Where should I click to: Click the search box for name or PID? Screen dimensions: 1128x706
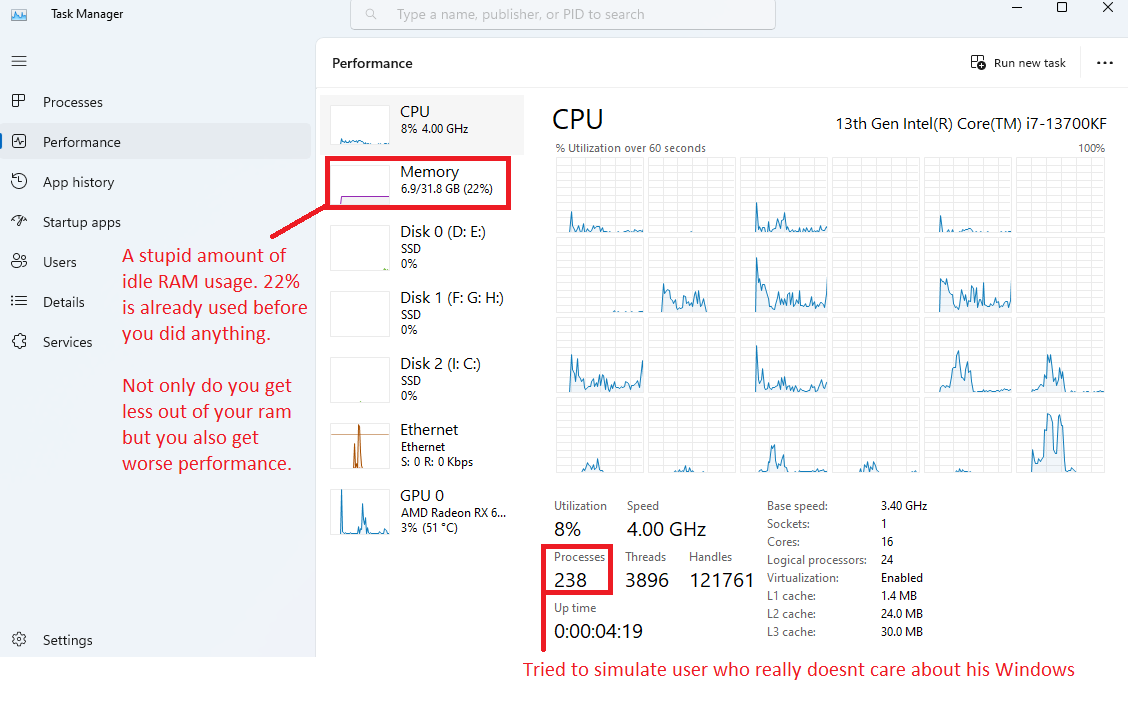pos(563,15)
